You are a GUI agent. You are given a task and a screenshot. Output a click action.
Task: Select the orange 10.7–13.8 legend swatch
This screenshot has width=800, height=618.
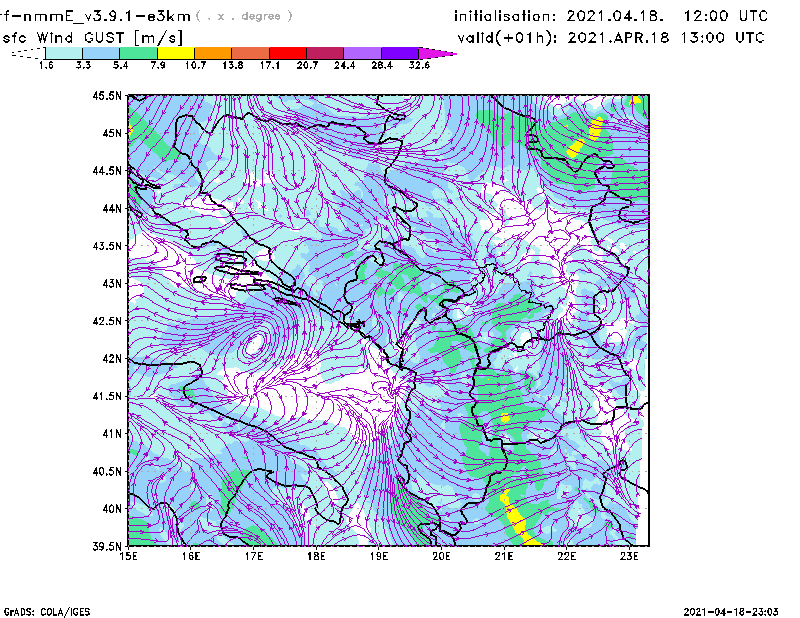coord(213,53)
